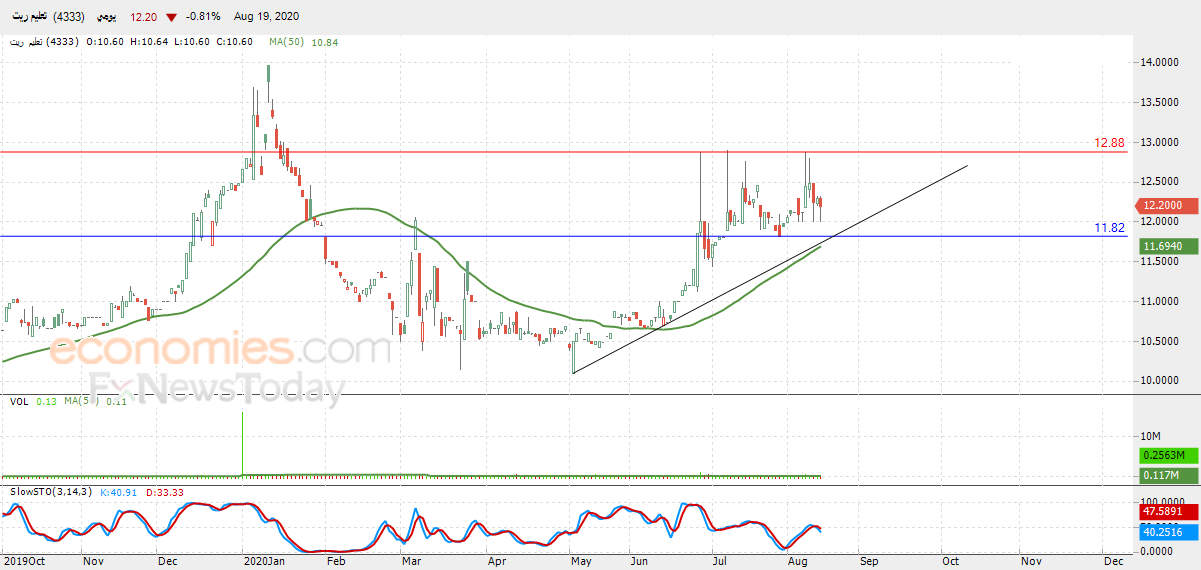Click the red 12.88 level label

pyautogui.click(x=1109, y=143)
